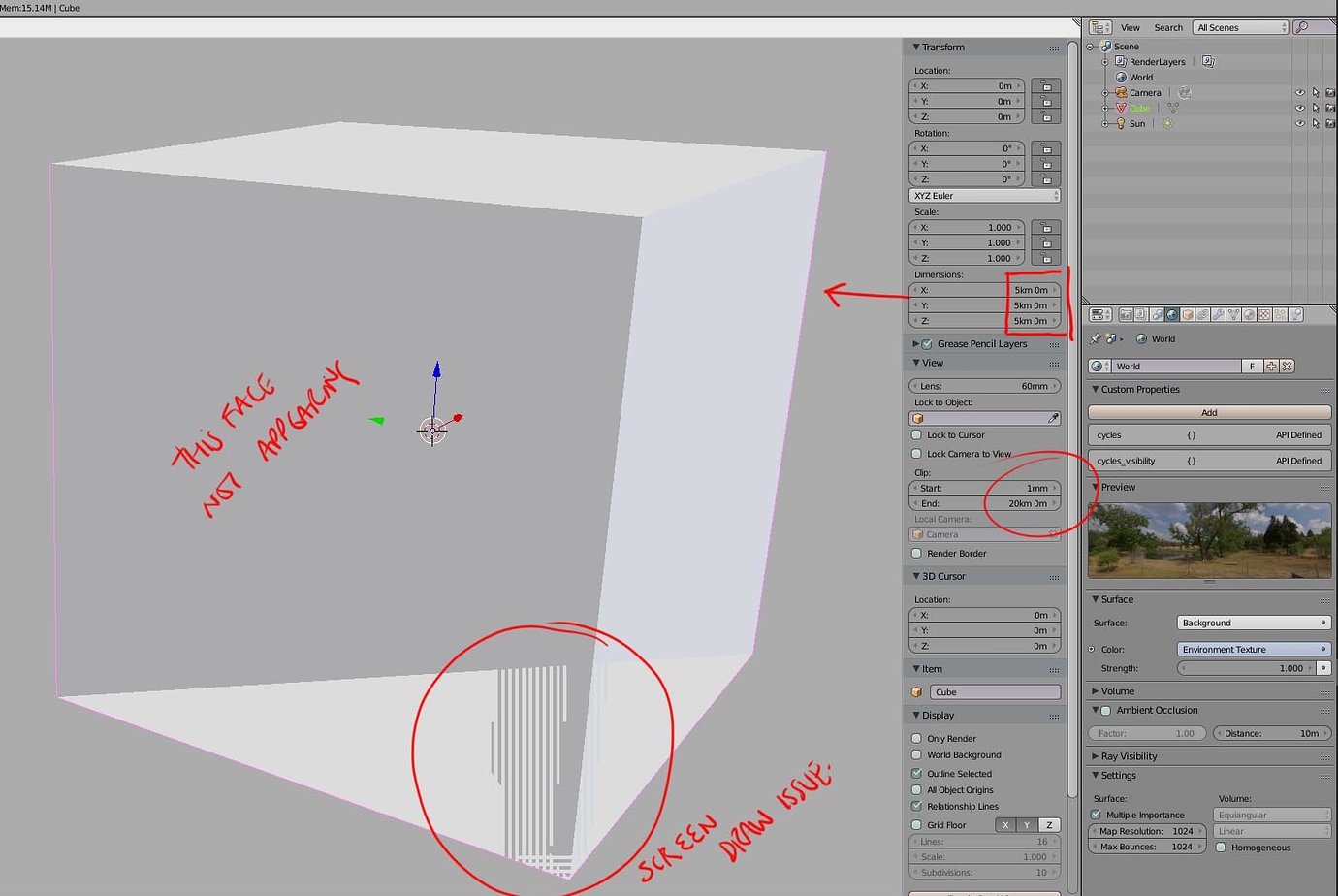Open the All Scenes display mode dropdown
Viewport: 1338px width, 896px height.
coord(1239,26)
